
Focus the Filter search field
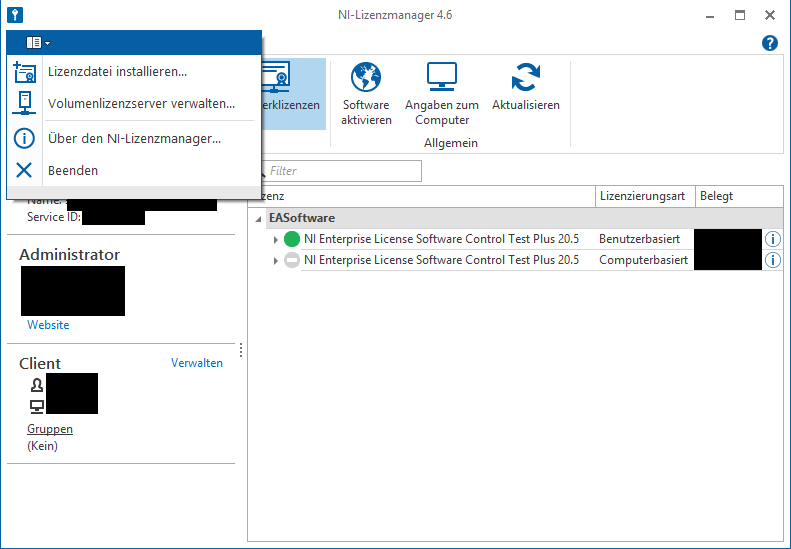click(x=341, y=171)
